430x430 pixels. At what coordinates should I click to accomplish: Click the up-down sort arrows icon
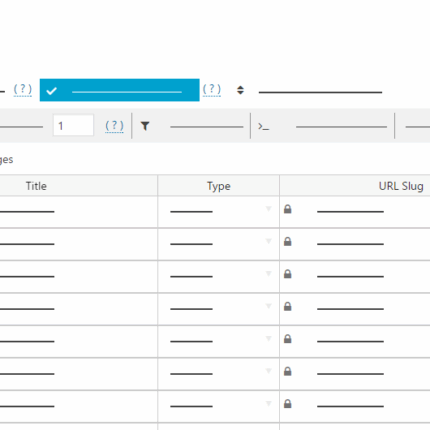coord(240,90)
